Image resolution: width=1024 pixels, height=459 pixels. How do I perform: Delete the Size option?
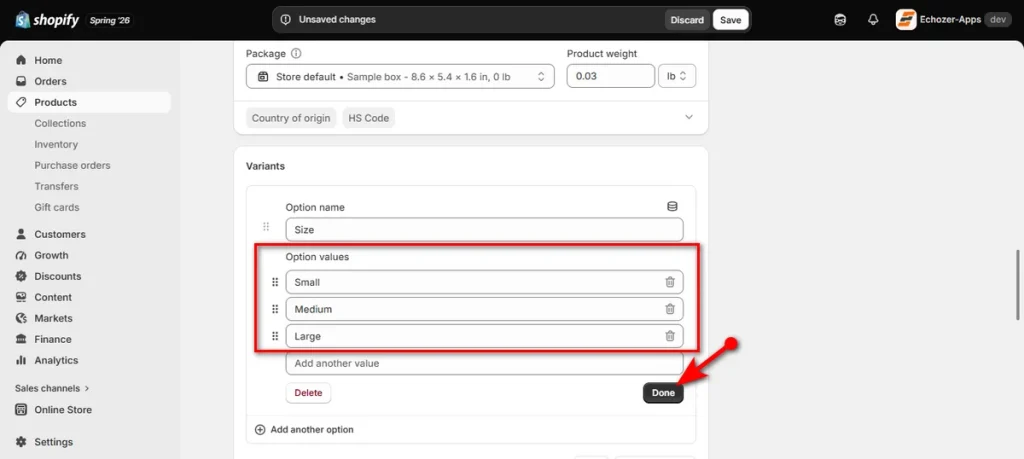[308, 392]
